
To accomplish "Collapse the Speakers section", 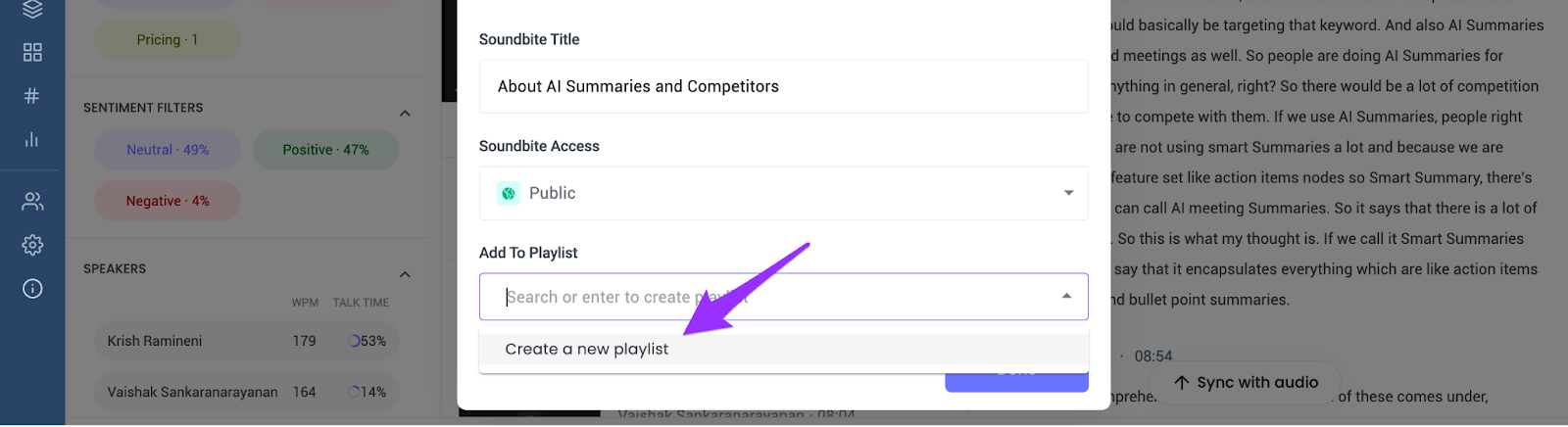I will coord(406,274).
